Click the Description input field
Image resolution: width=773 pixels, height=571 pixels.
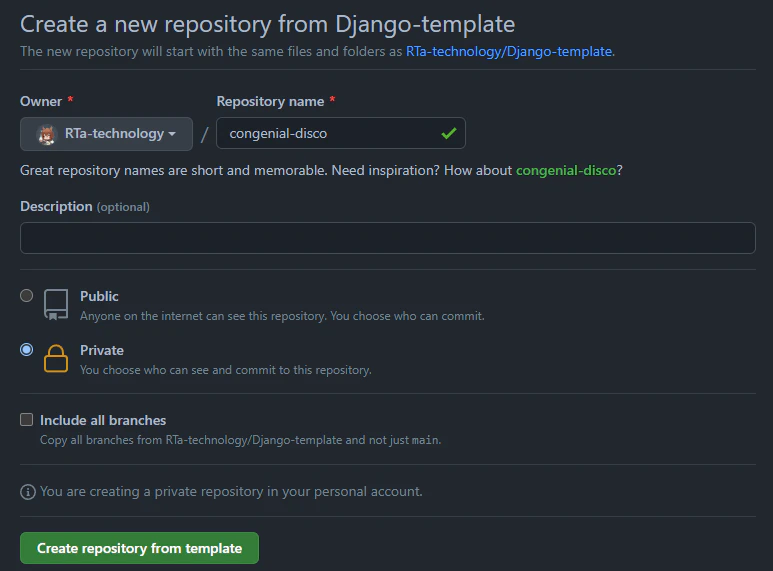click(x=387, y=238)
